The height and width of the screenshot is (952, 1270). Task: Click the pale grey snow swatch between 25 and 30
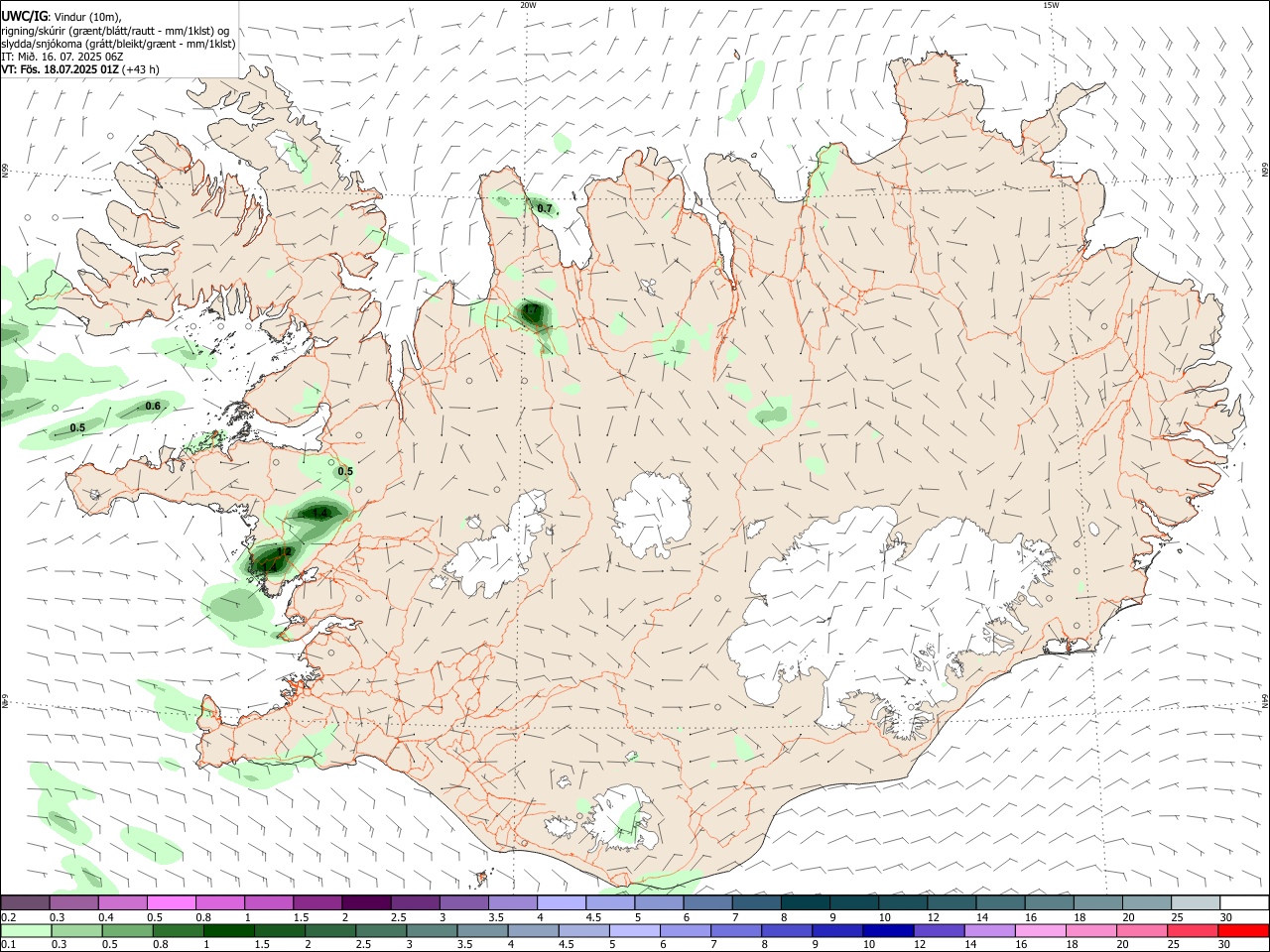(1195, 903)
